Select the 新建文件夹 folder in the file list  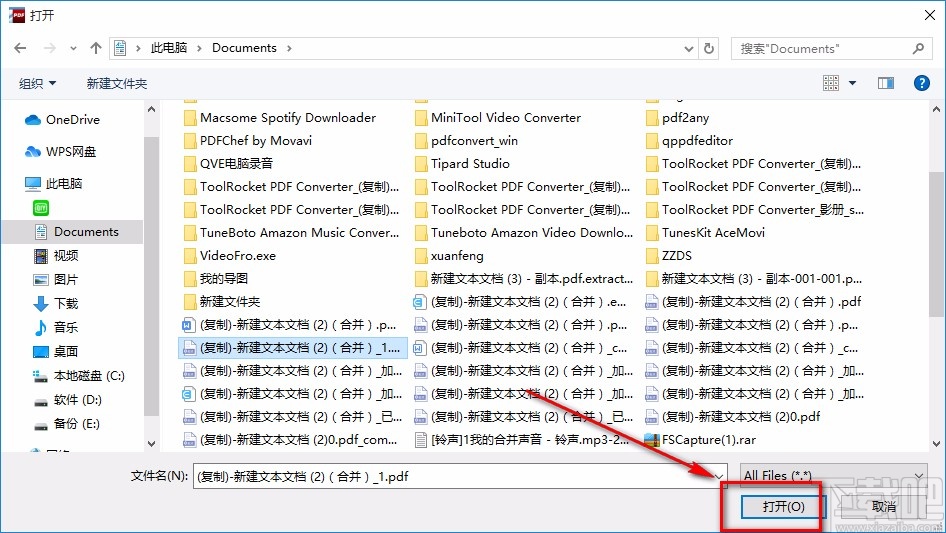221,301
